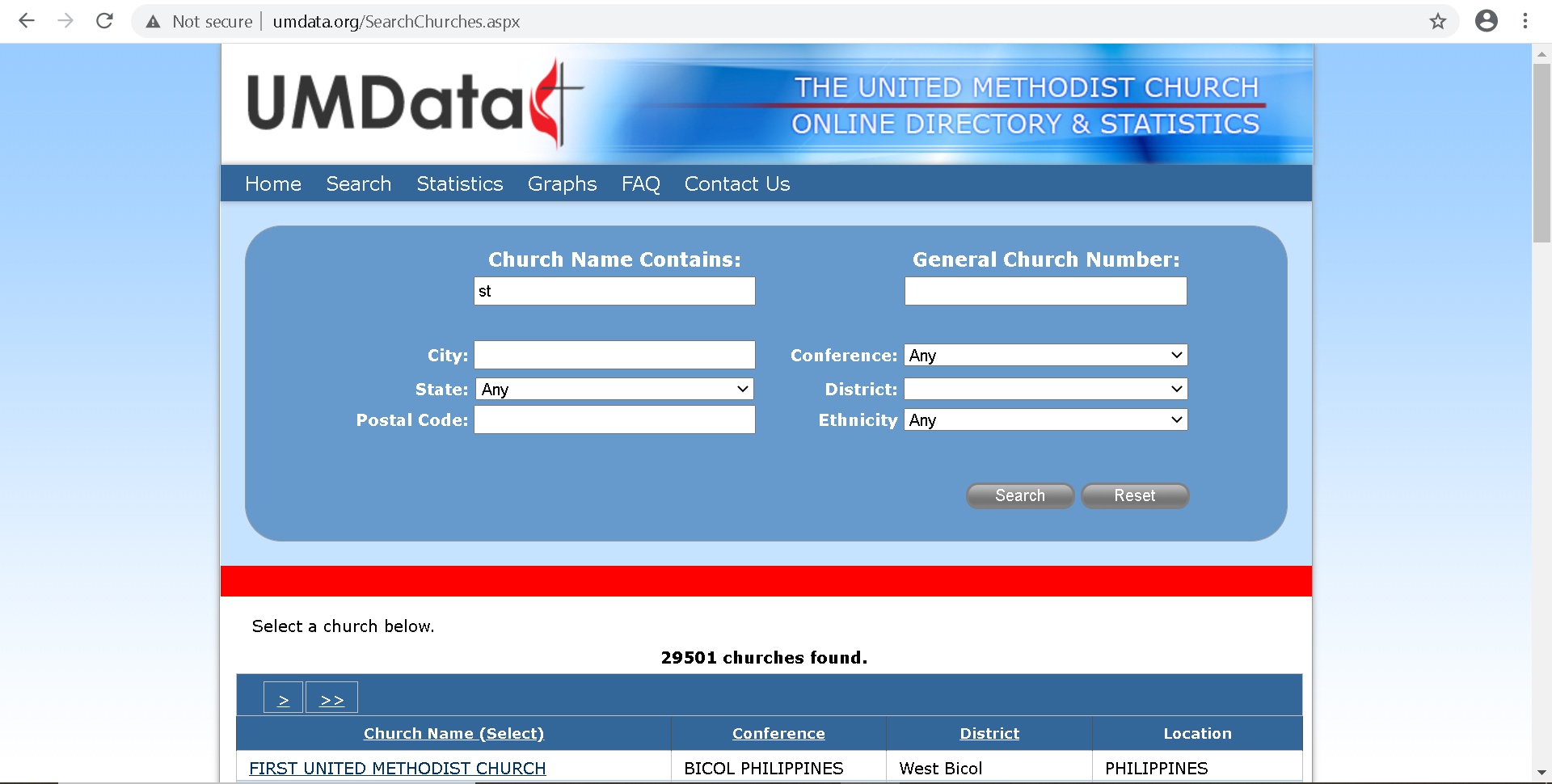Click into the City text field
The height and width of the screenshot is (784, 1552).
pyautogui.click(x=614, y=355)
